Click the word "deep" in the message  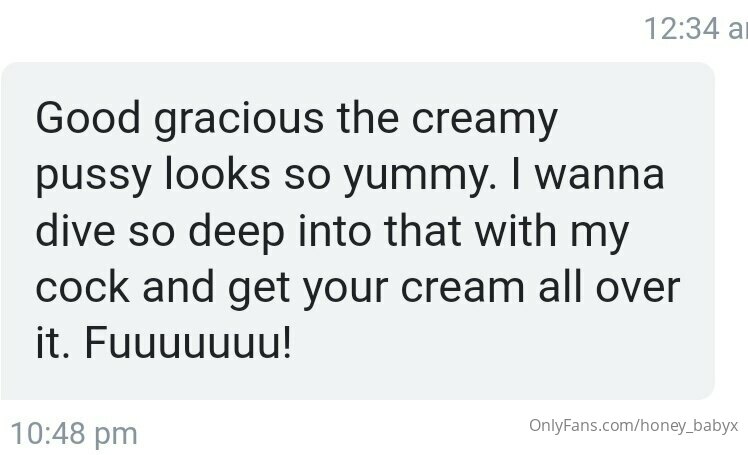[237, 233]
